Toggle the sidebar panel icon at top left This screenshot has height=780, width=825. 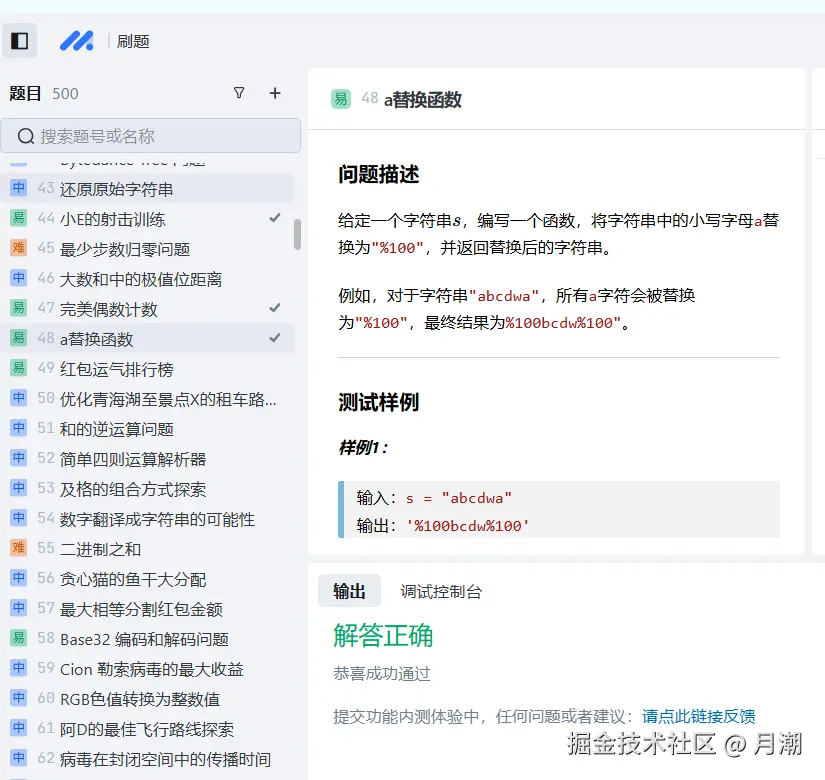coord(20,40)
